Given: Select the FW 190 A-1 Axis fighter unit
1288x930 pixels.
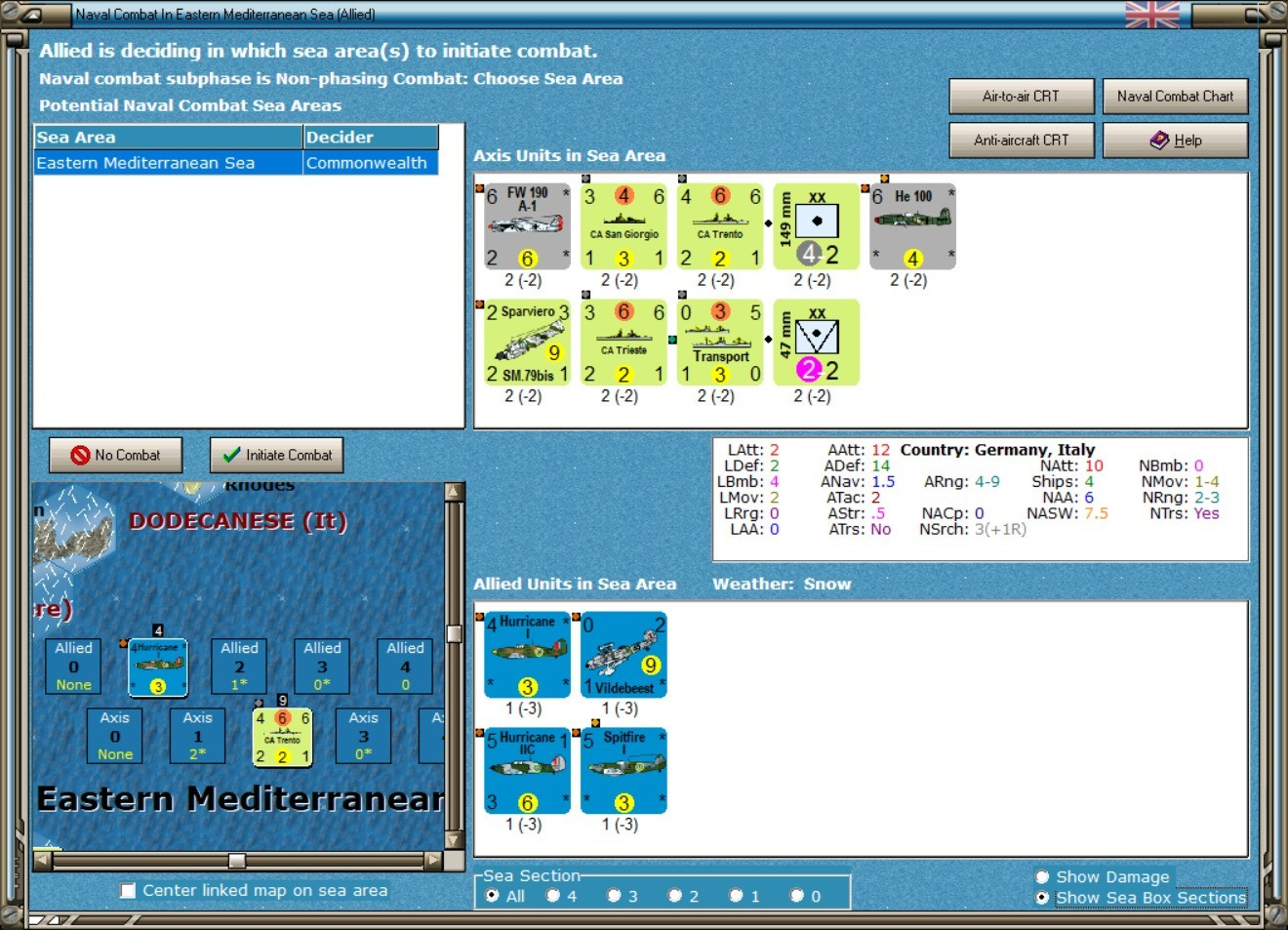Looking at the screenshot, I should tap(528, 226).
